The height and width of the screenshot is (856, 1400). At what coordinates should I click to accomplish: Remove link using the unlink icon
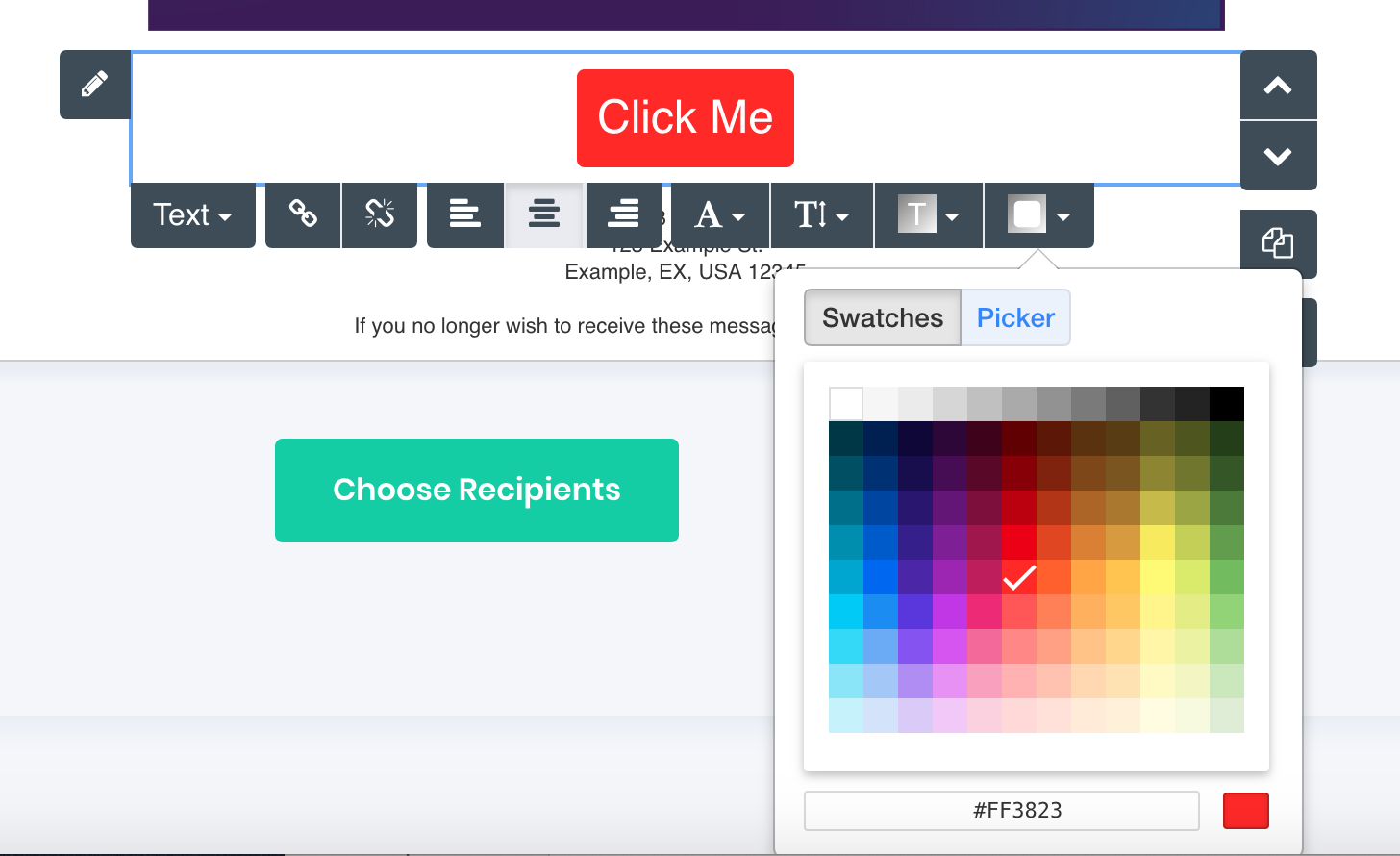[x=380, y=214]
